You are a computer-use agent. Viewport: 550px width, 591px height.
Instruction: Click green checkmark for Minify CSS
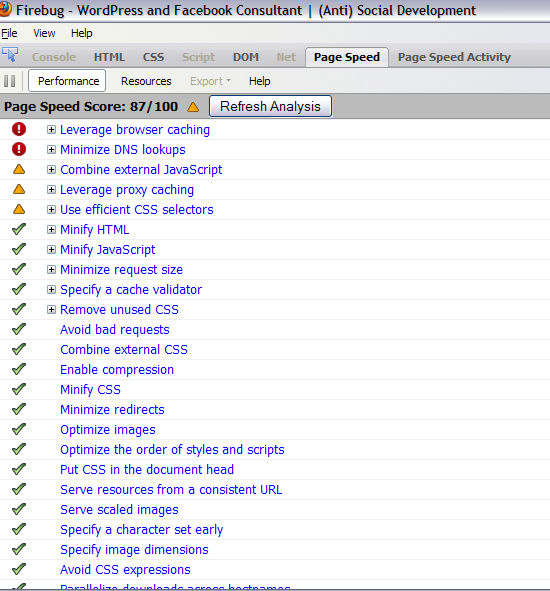19,389
